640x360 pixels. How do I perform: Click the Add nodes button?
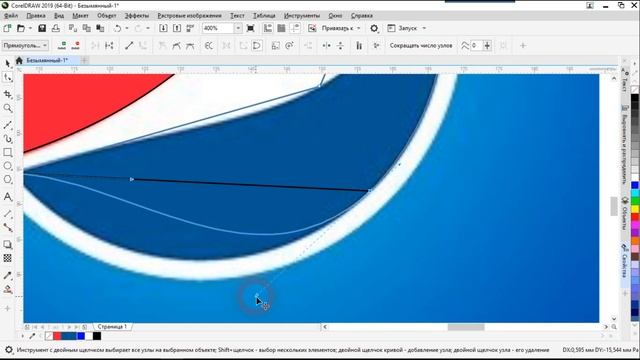click(62, 45)
